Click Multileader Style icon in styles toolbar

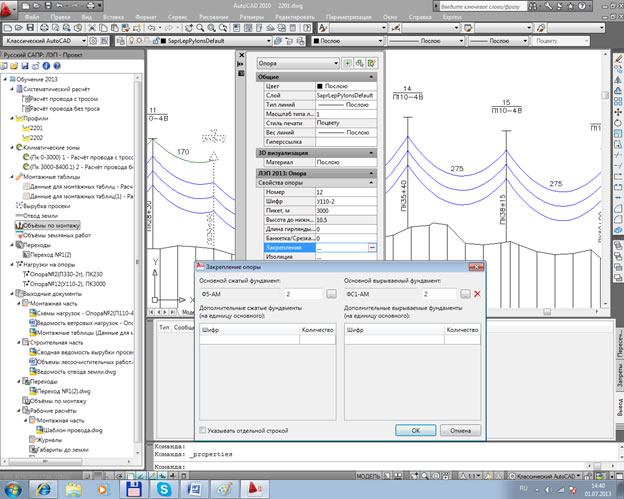click(x=540, y=28)
